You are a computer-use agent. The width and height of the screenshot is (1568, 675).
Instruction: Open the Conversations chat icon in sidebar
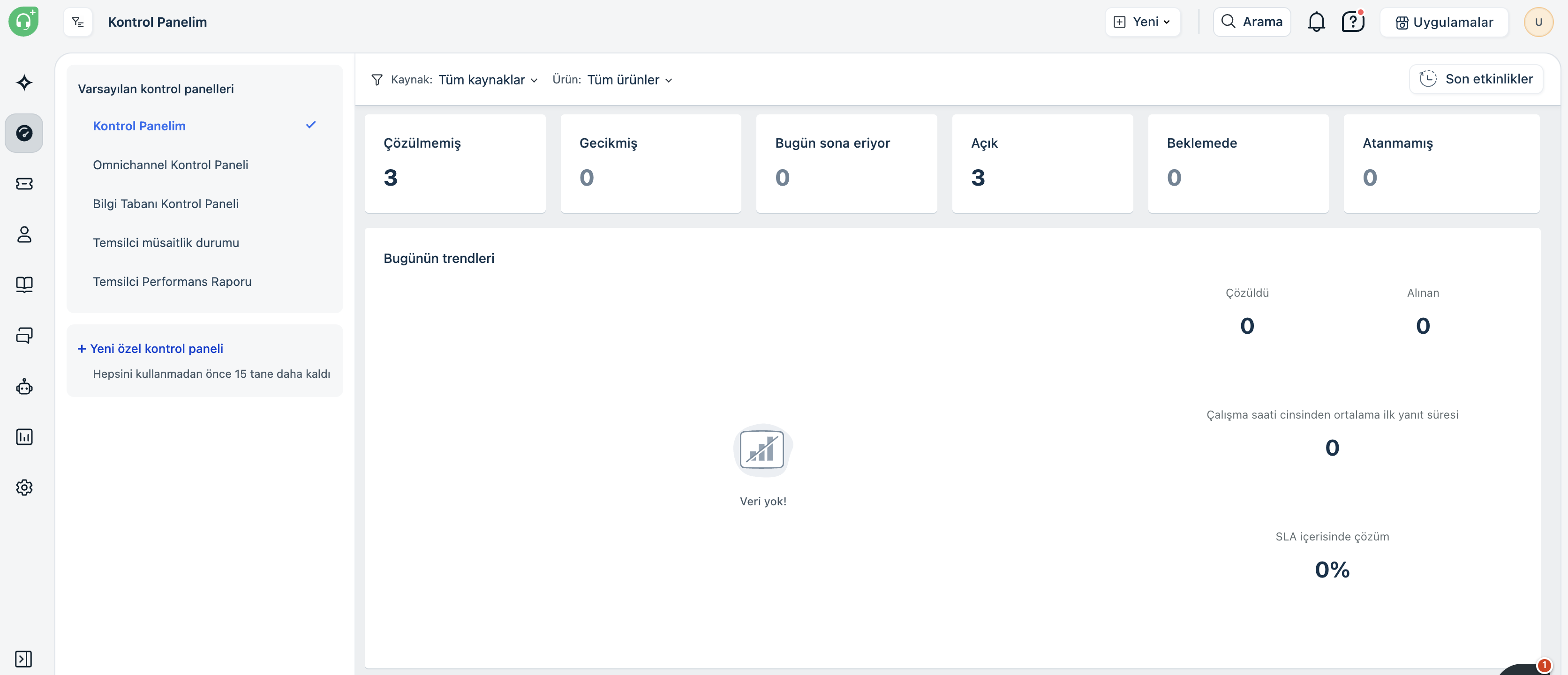coord(24,335)
